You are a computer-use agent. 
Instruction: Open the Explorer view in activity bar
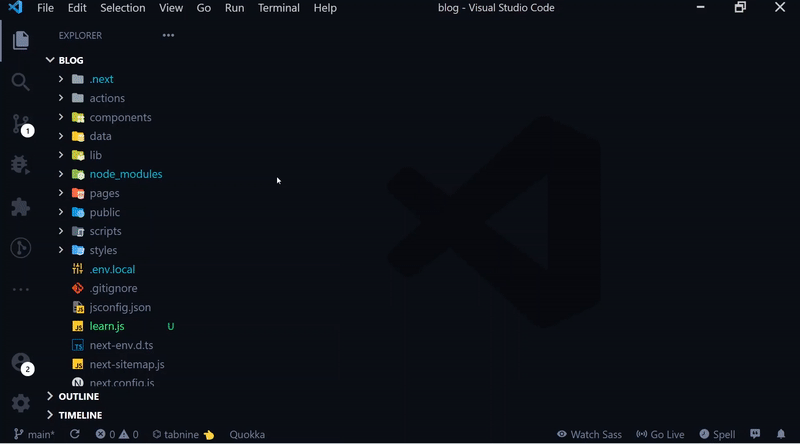pos(20,40)
